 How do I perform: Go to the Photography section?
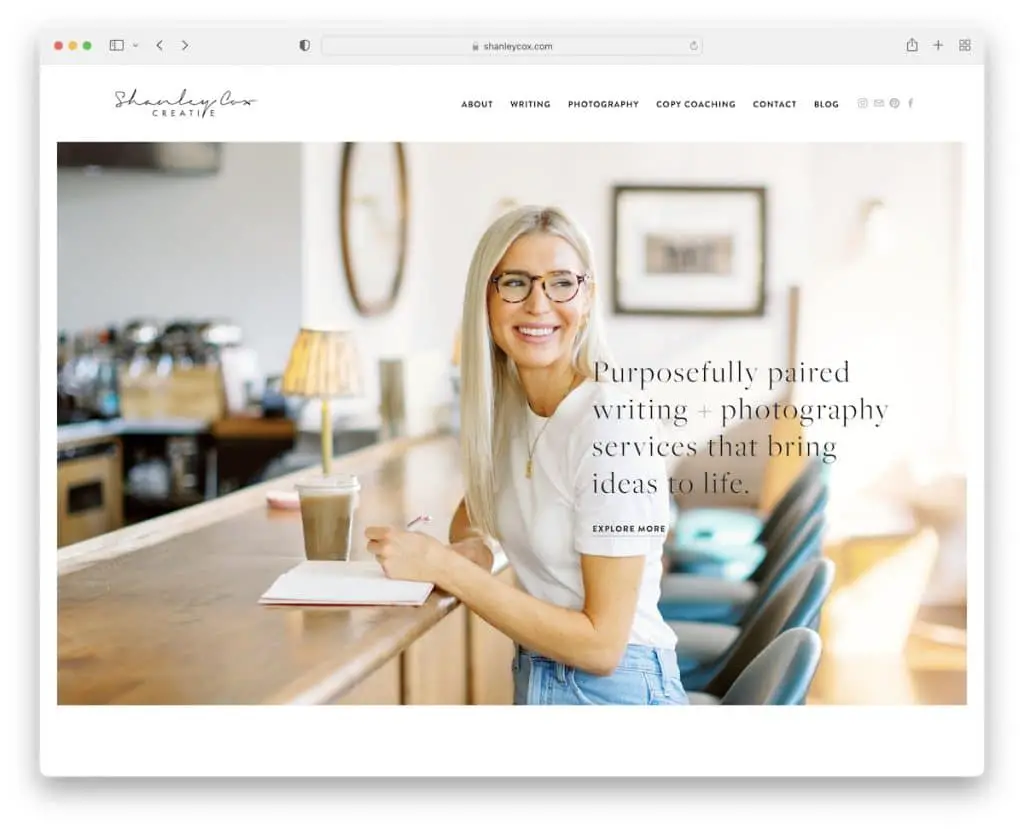(603, 104)
